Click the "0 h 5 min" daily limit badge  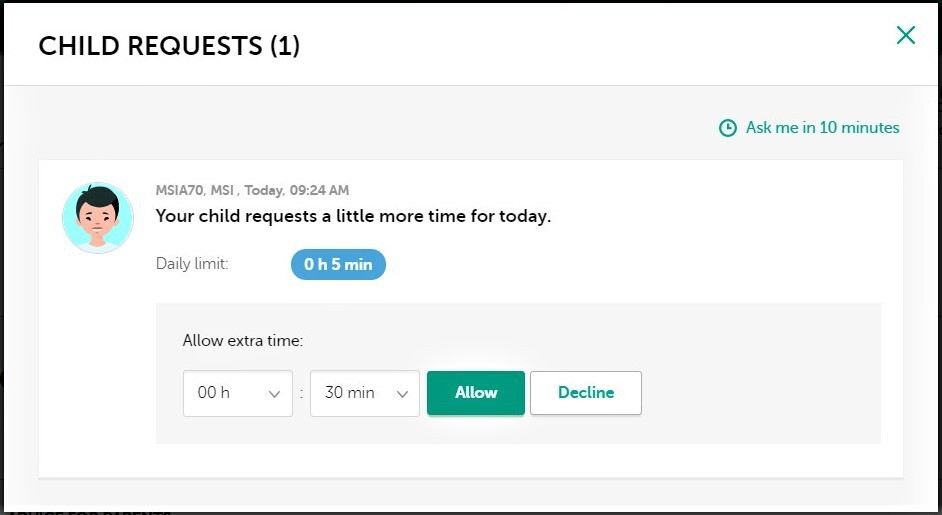[338, 265]
